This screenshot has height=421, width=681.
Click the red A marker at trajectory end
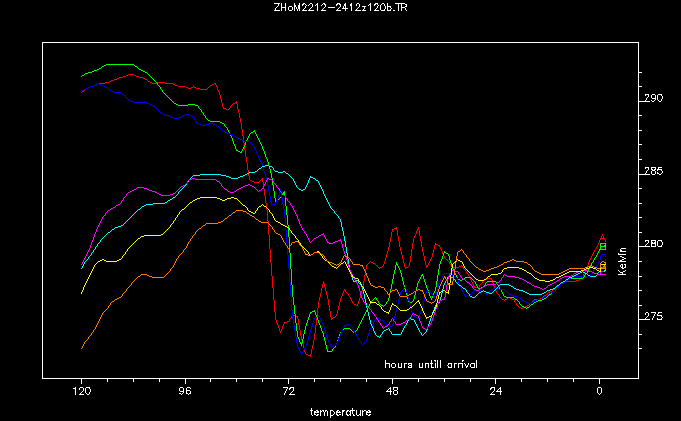tap(602, 237)
